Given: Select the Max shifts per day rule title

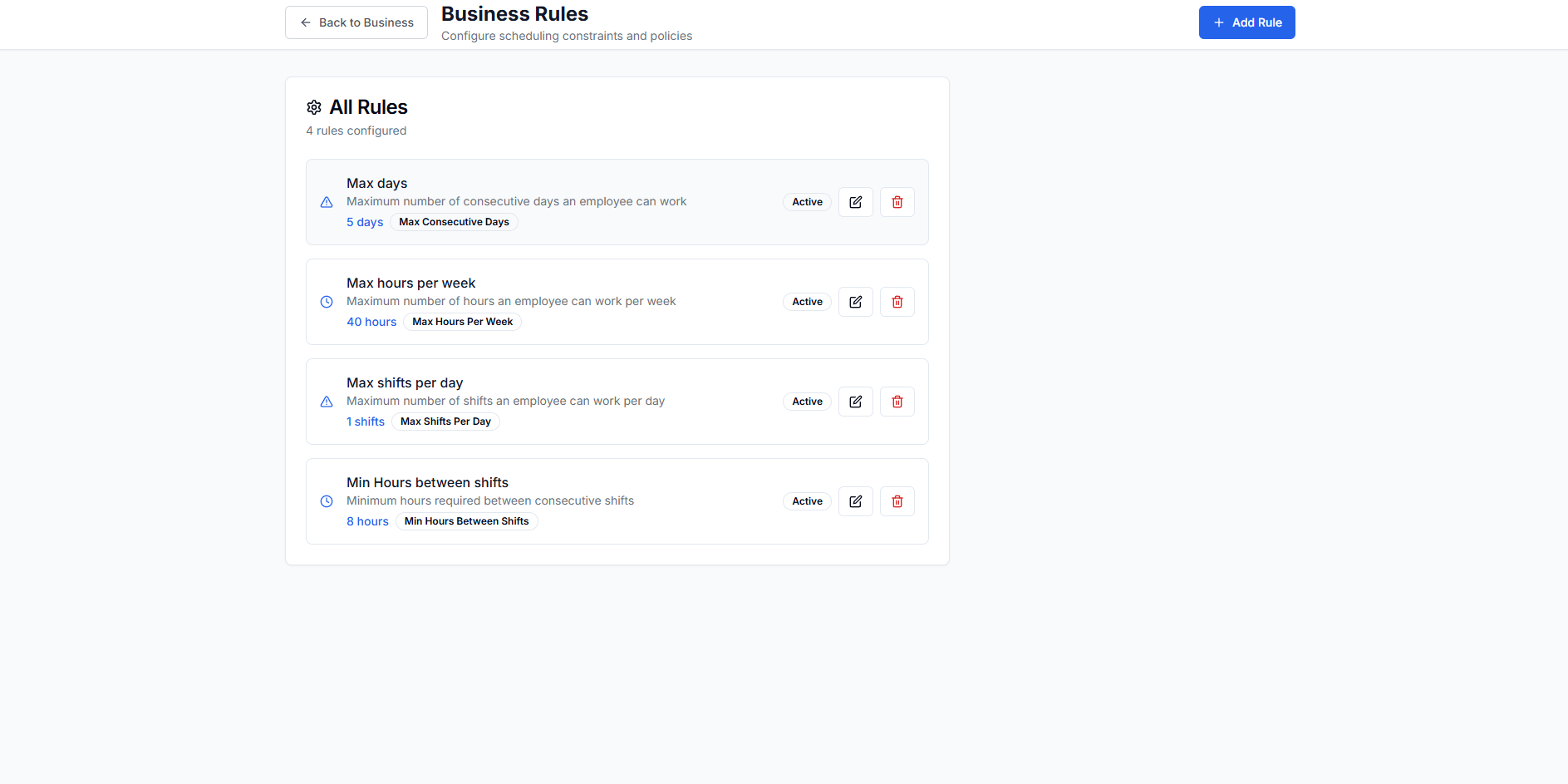Looking at the screenshot, I should [x=405, y=382].
